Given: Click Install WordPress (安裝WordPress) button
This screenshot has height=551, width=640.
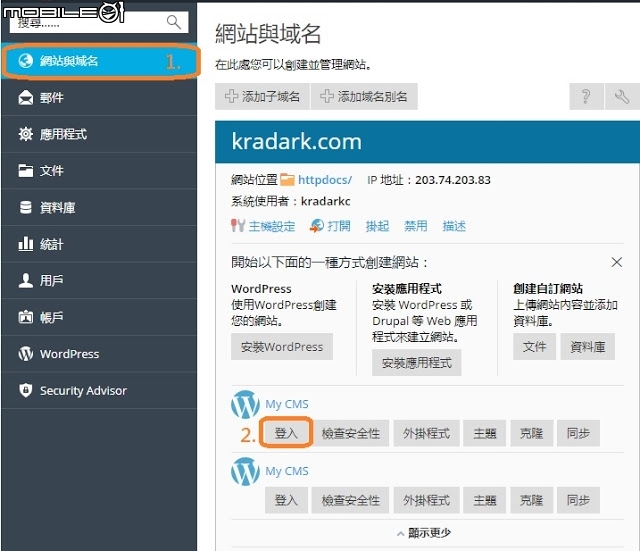Looking at the screenshot, I should point(282,347).
